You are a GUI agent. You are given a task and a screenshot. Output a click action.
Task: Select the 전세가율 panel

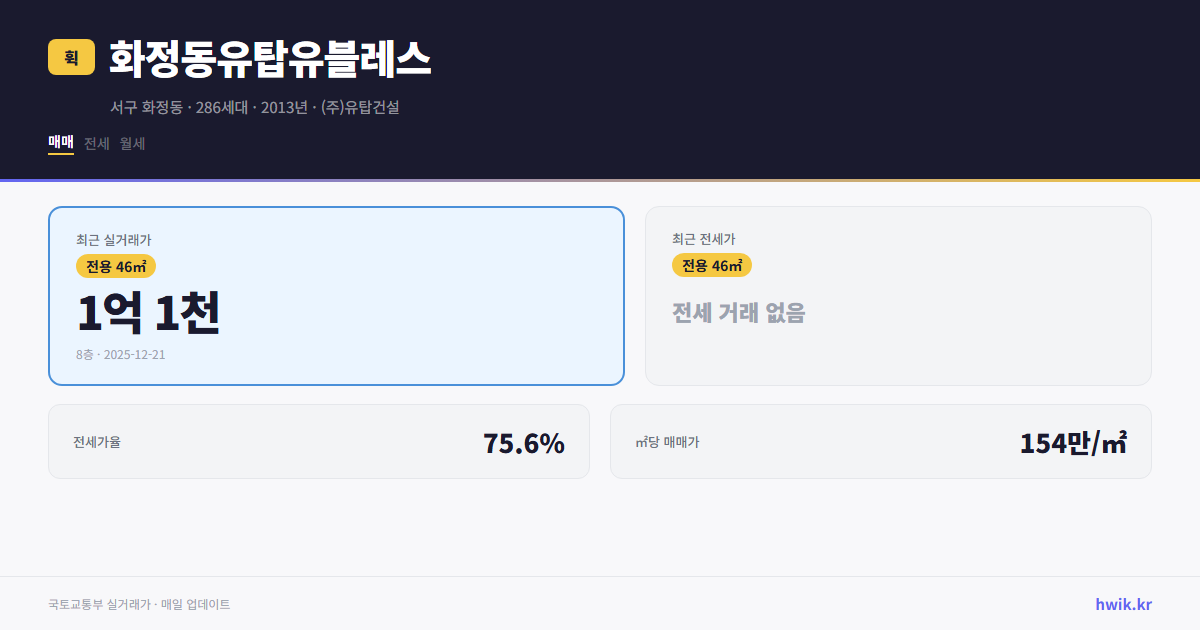pos(319,441)
